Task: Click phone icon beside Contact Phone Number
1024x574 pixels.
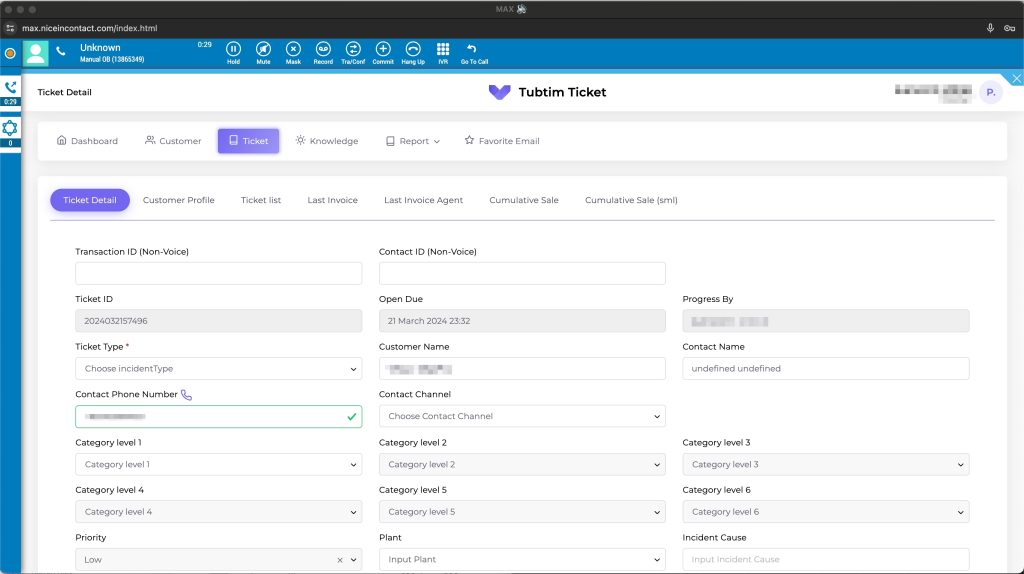Action: [186, 395]
